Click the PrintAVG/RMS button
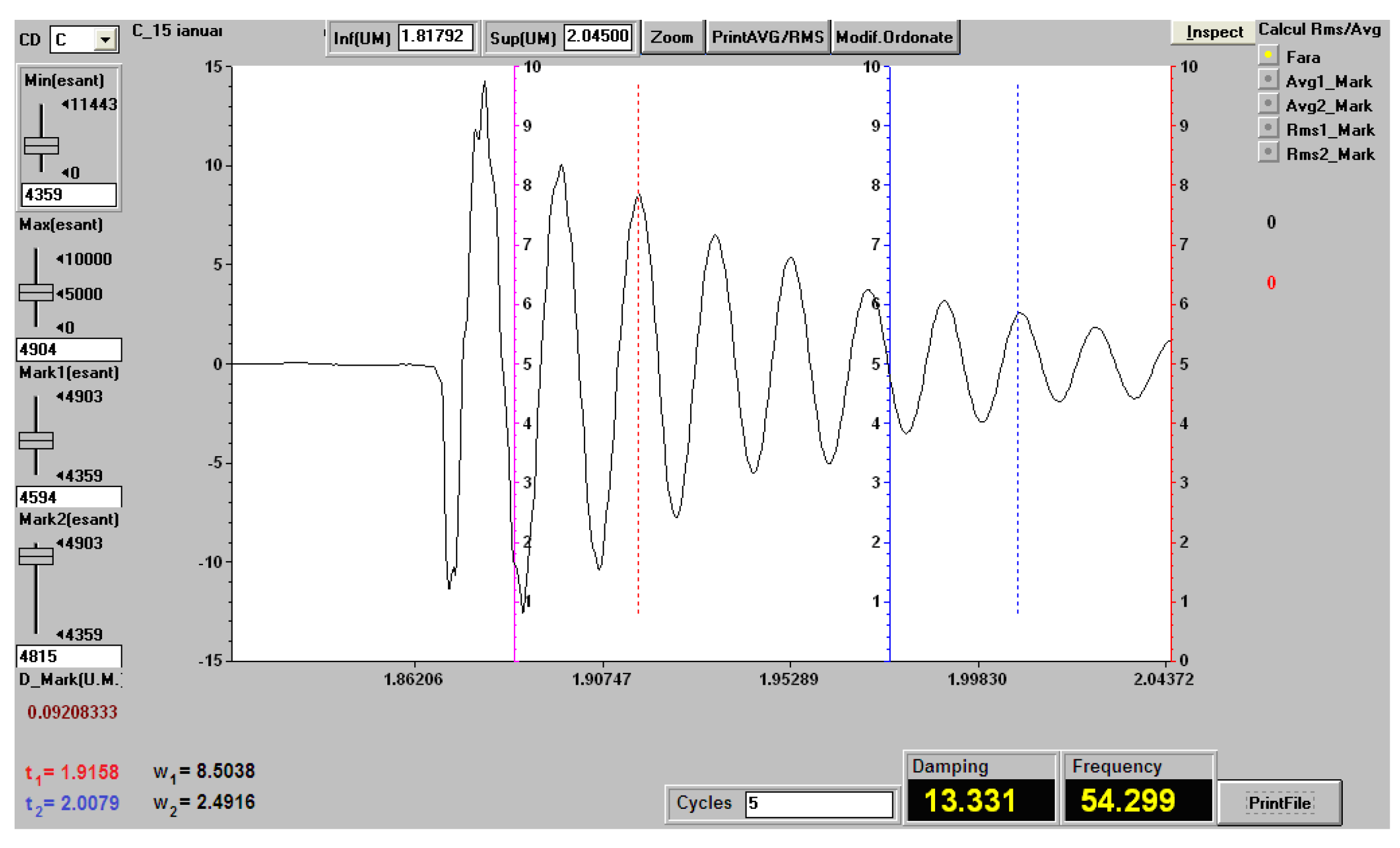The image size is (1400, 848). click(x=768, y=37)
